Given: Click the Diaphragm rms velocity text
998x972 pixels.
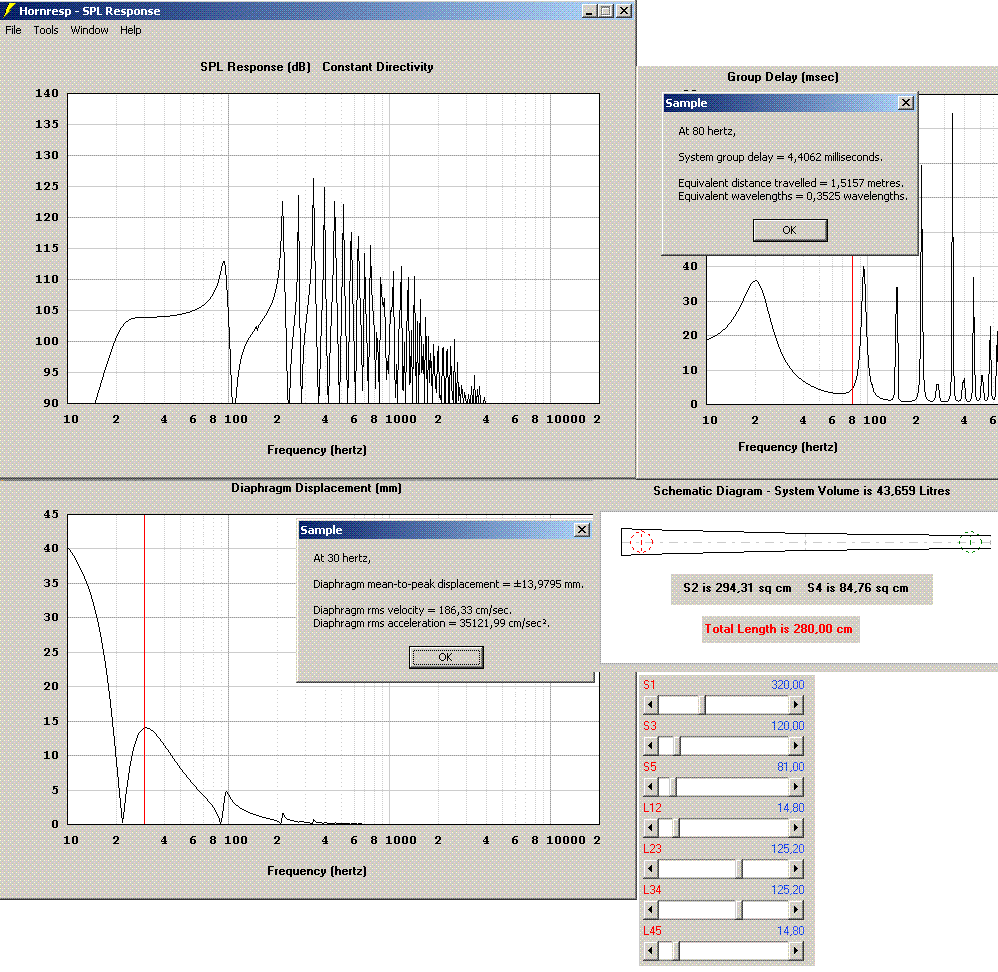Looking at the screenshot, I should pyautogui.click(x=412, y=610).
